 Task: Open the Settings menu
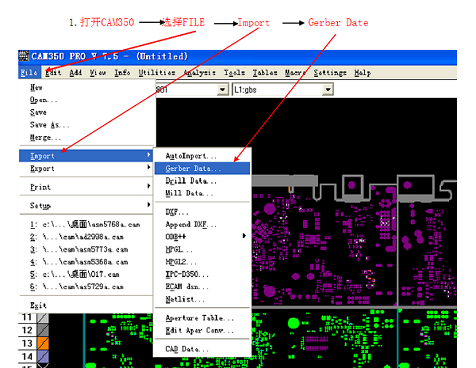(x=330, y=73)
